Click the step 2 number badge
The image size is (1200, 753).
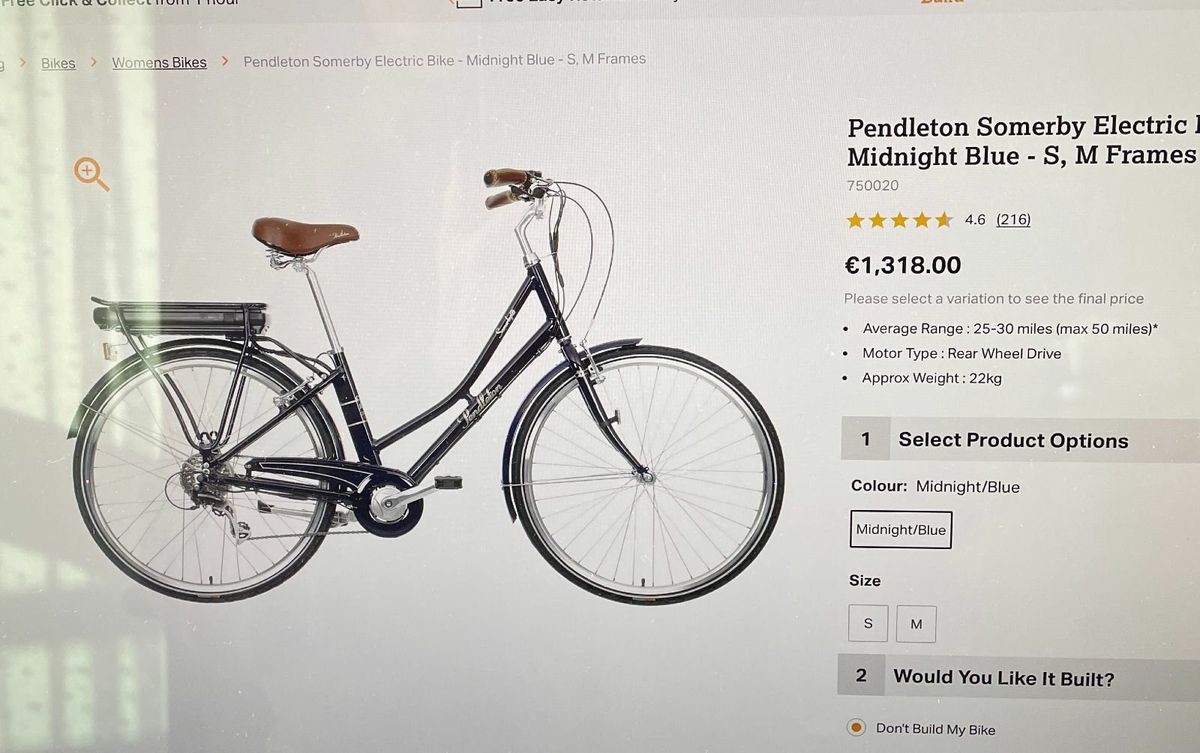(x=861, y=676)
